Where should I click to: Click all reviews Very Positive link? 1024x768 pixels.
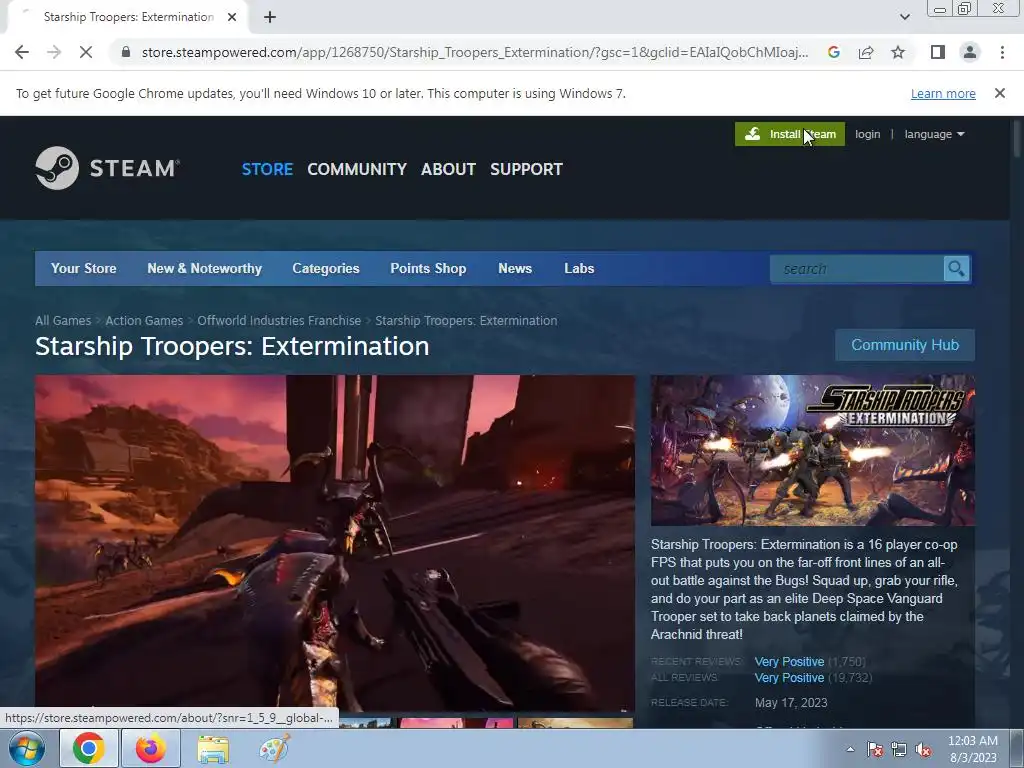[789, 678]
